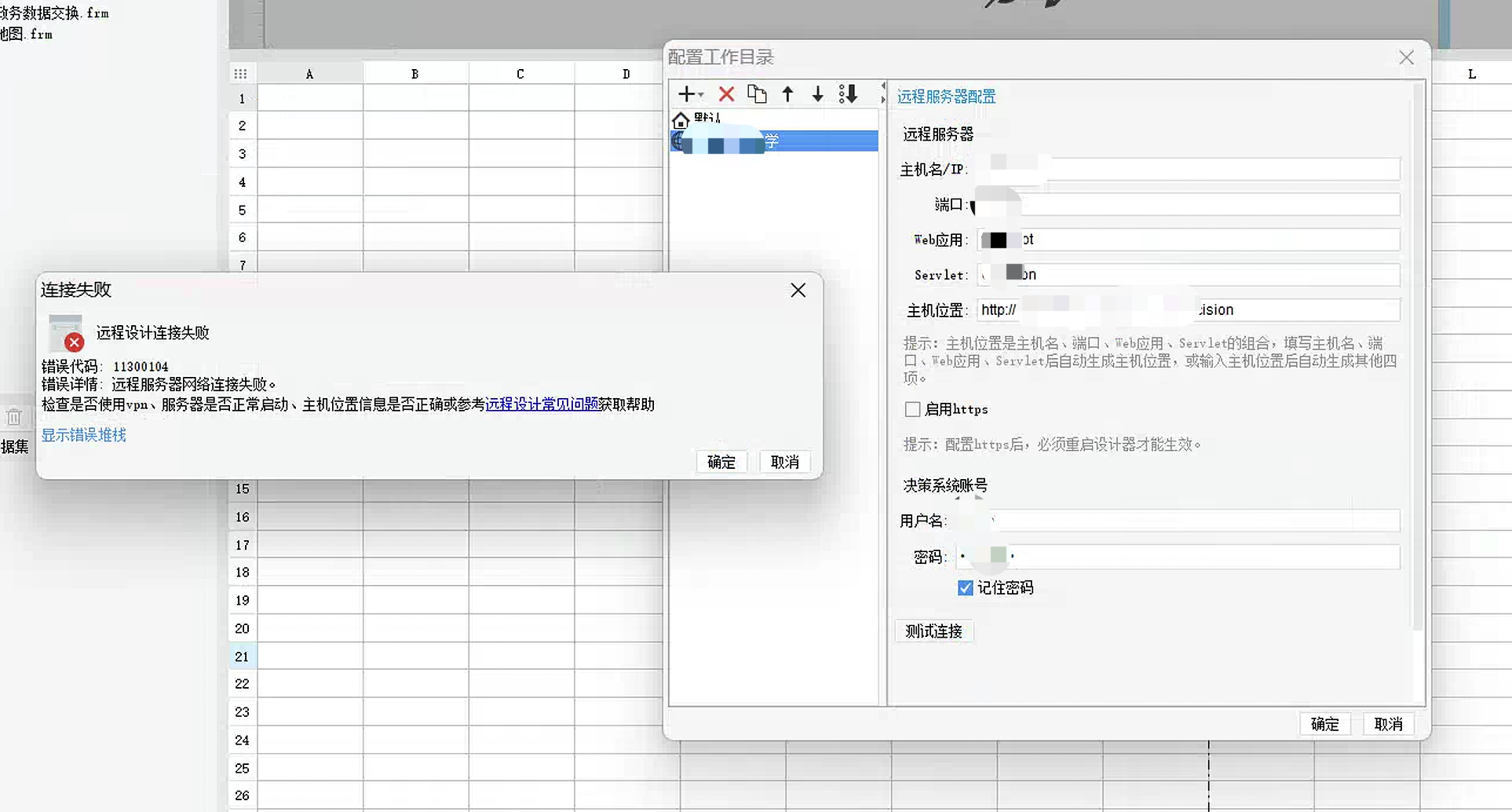Screen dimensions: 1512x812
Task: Open 远程设计常见问题 help link
Action: (x=542, y=404)
